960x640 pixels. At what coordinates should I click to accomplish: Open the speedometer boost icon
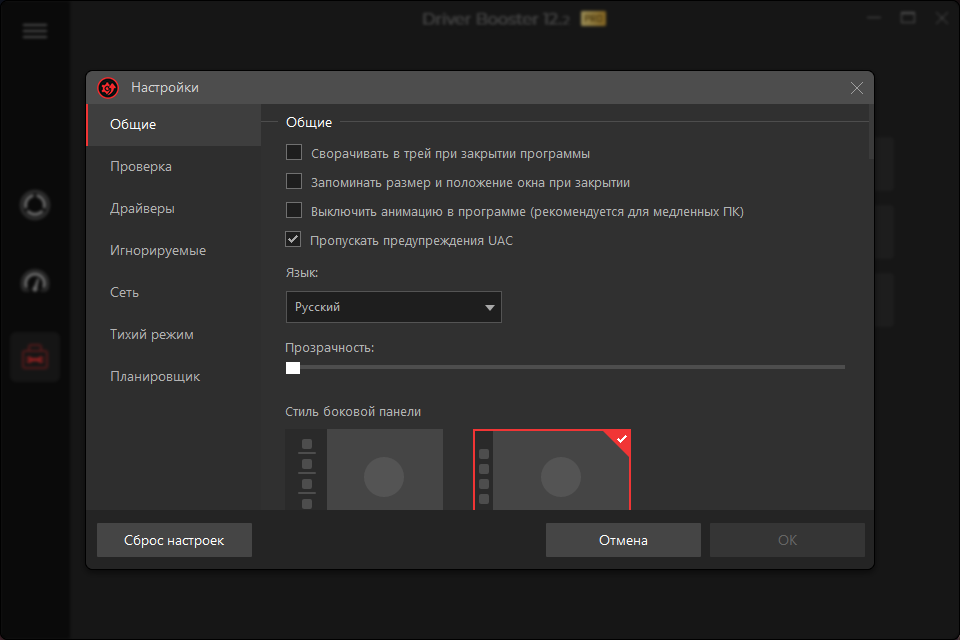coord(35,282)
